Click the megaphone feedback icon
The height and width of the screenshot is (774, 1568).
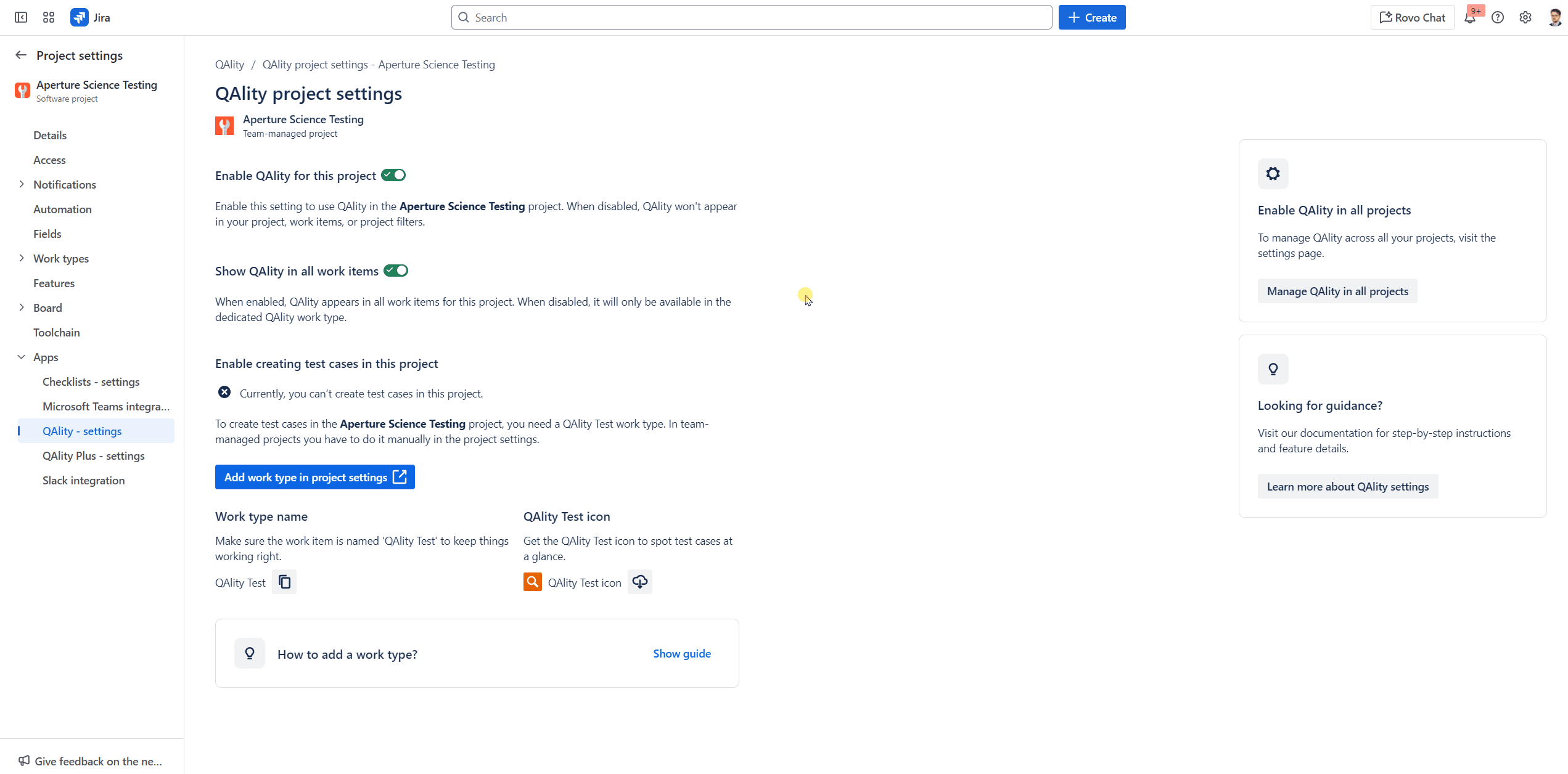point(24,760)
